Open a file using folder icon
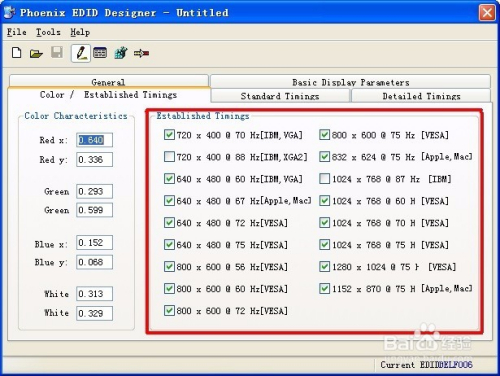Screen dimensions: 500x376 pos(36,53)
